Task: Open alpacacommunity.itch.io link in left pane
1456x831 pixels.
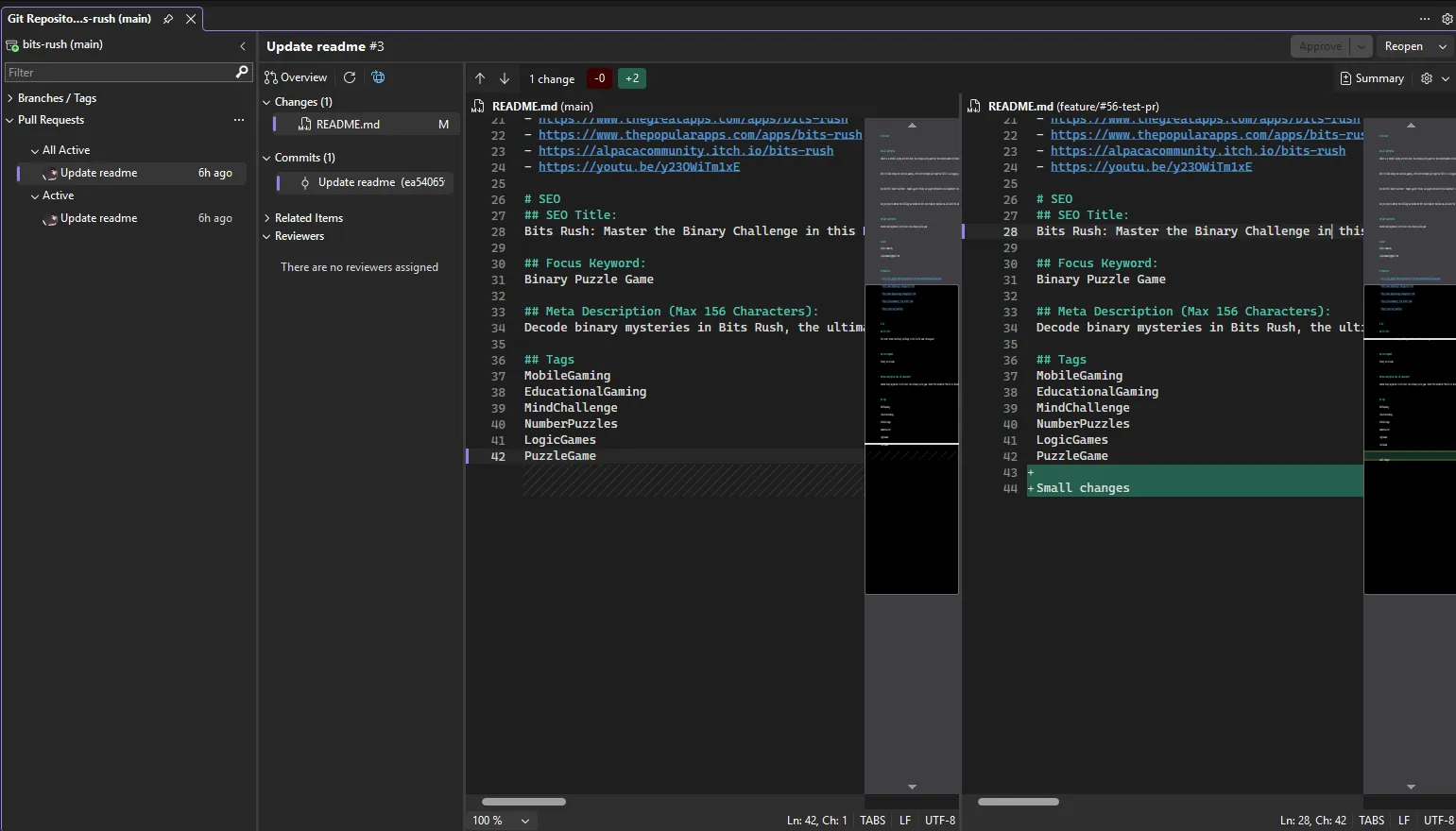Action: (x=686, y=151)
